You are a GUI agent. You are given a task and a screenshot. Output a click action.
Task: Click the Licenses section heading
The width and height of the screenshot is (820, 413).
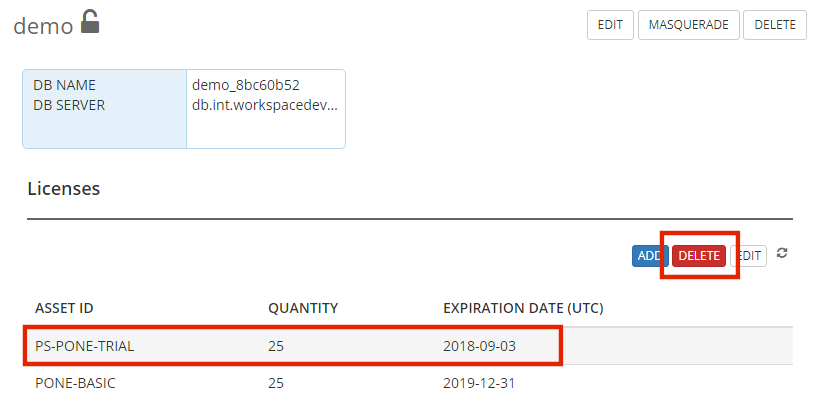[63, 188]
